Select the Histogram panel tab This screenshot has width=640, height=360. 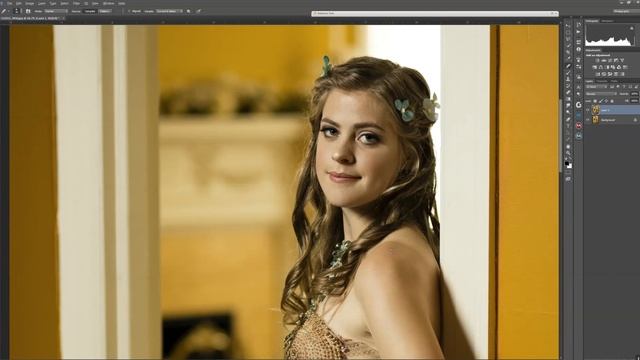(592, 21)
